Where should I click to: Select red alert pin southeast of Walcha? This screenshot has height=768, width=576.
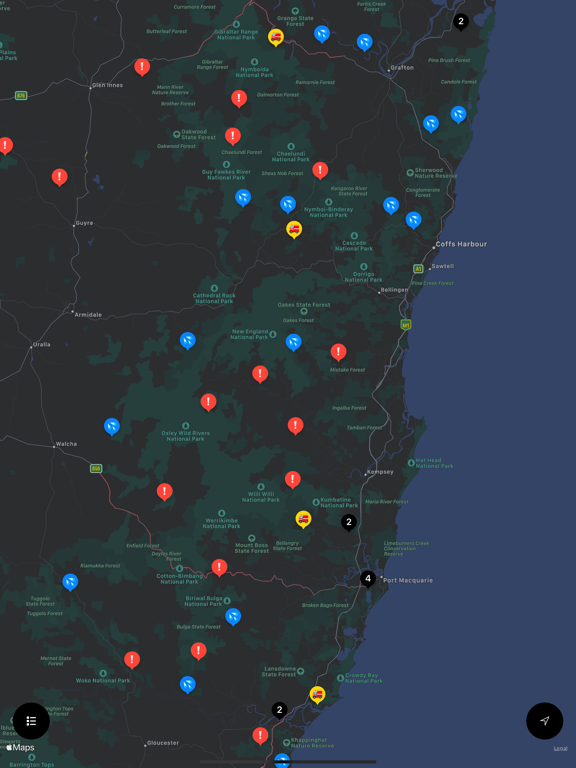coord(165,492)
